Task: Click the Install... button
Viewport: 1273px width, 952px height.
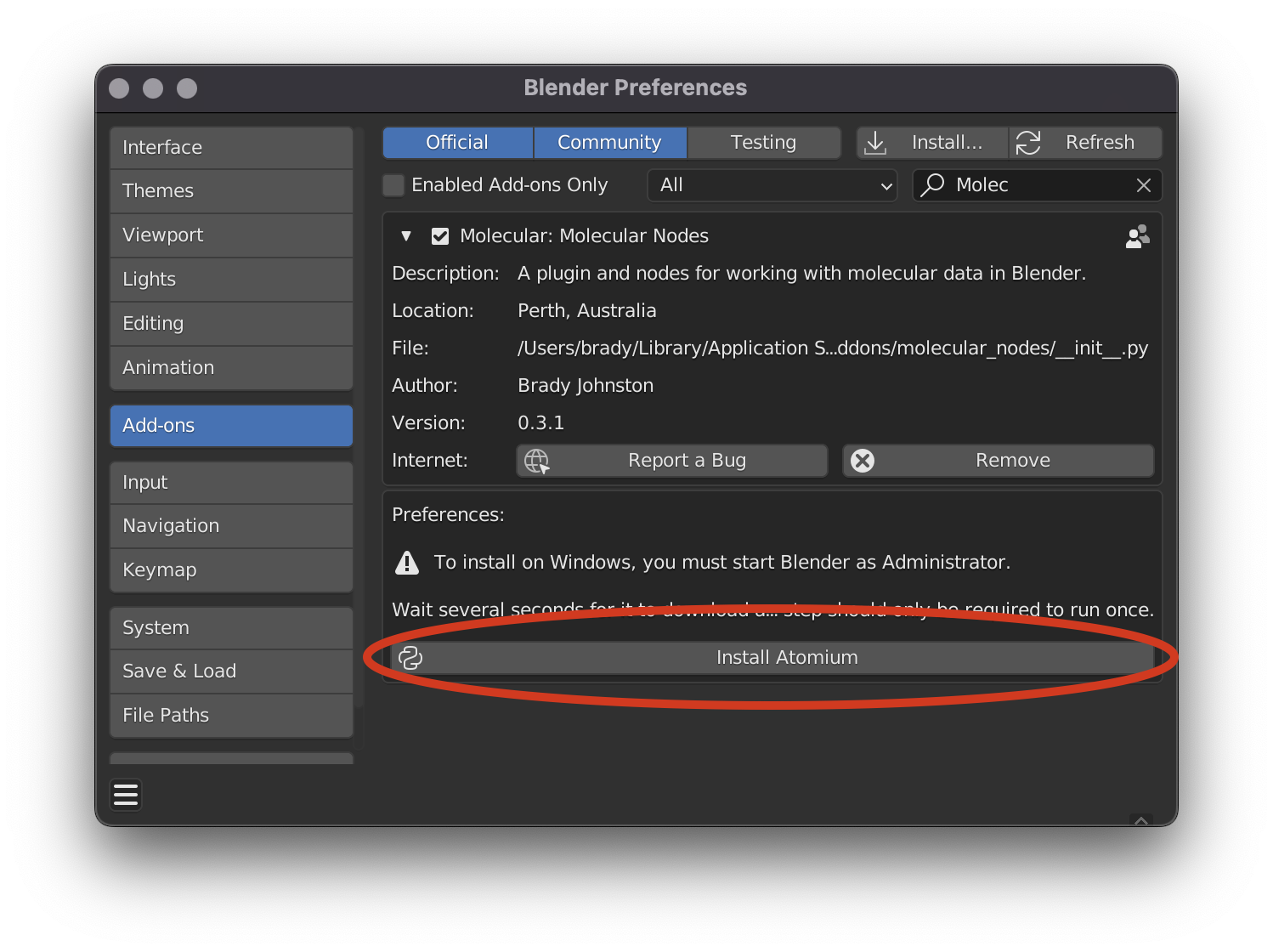Action: 932,143
